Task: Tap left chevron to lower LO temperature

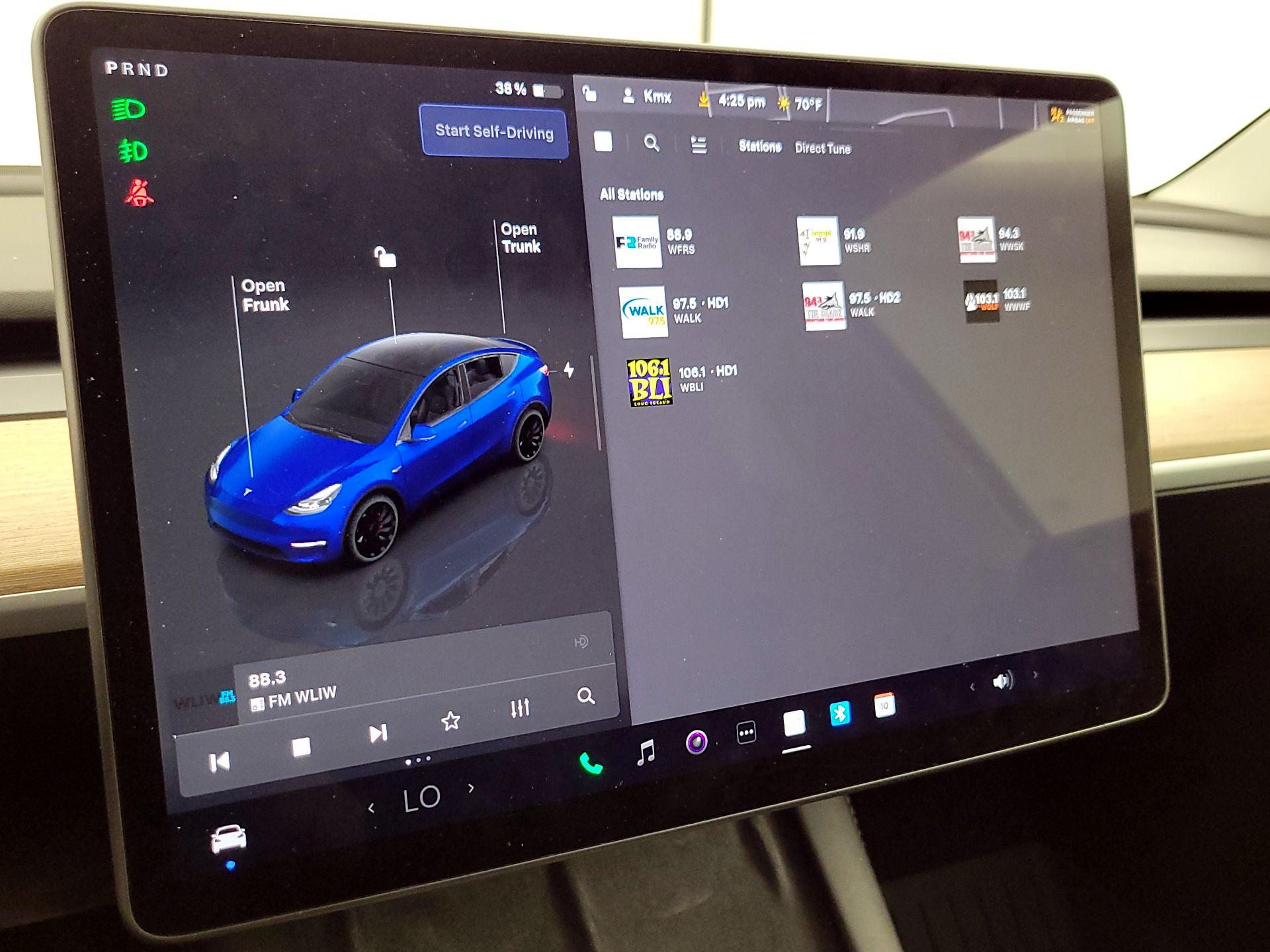Action: (372, 807)
